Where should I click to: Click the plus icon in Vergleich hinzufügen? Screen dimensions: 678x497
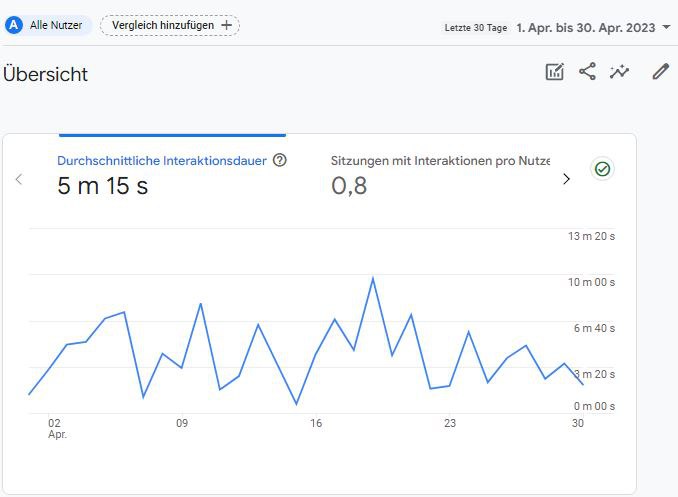tap(226, 25)
